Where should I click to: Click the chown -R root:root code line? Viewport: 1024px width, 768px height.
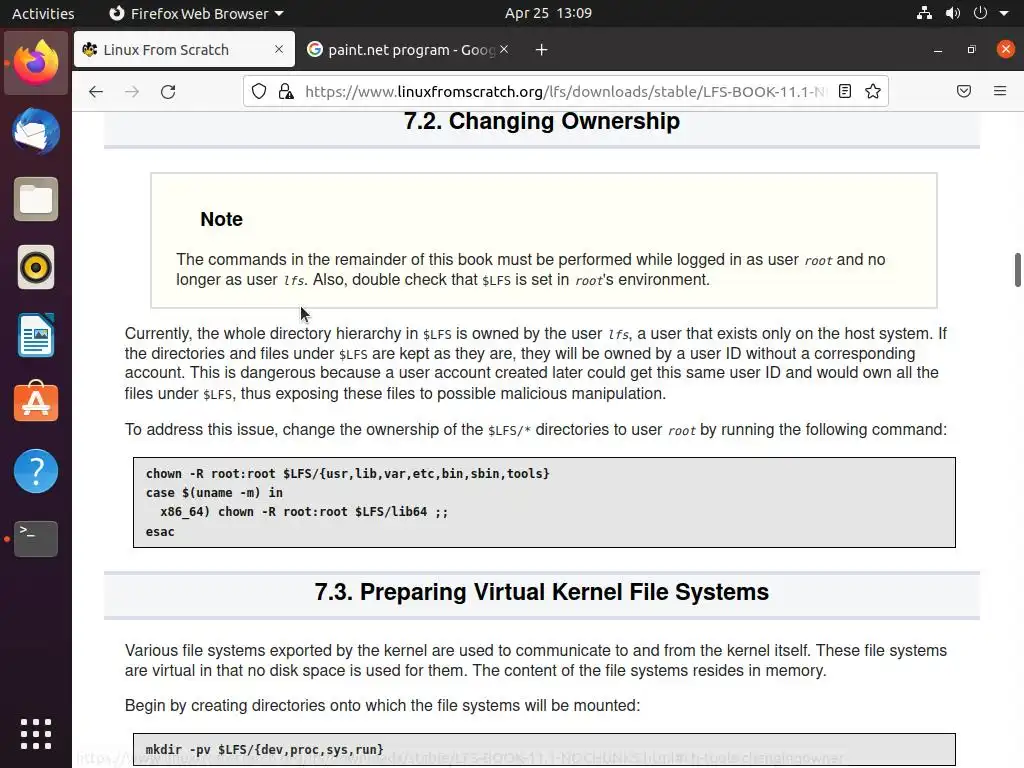(x=347, y=473)
